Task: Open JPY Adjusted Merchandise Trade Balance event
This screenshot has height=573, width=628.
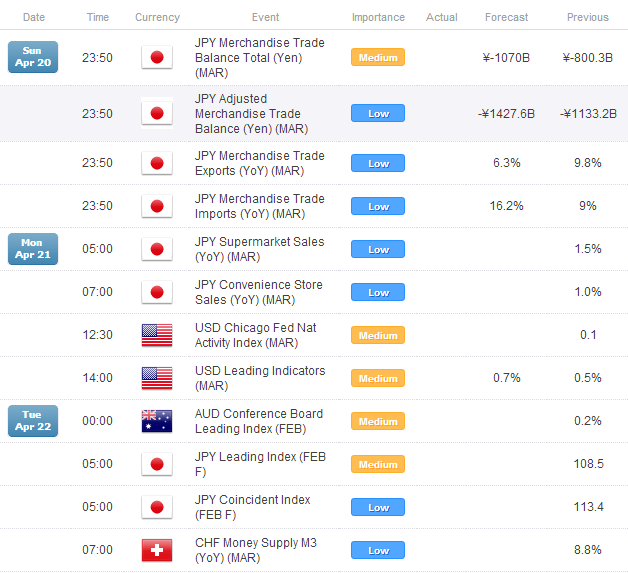Action: [252, 114]
